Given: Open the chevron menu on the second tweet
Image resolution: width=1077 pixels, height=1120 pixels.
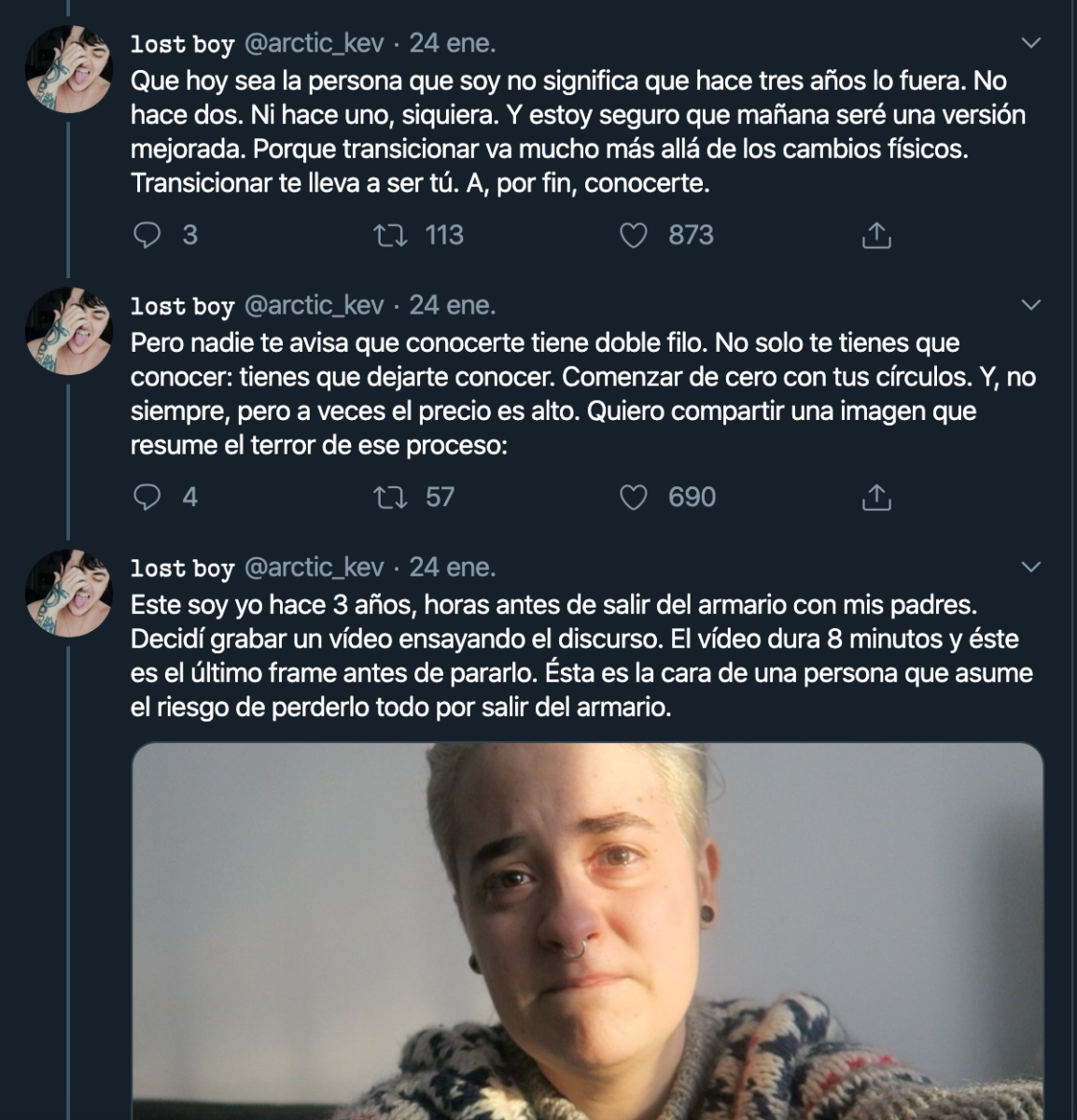Looking at the screenshot, I should click(1030, 303).
